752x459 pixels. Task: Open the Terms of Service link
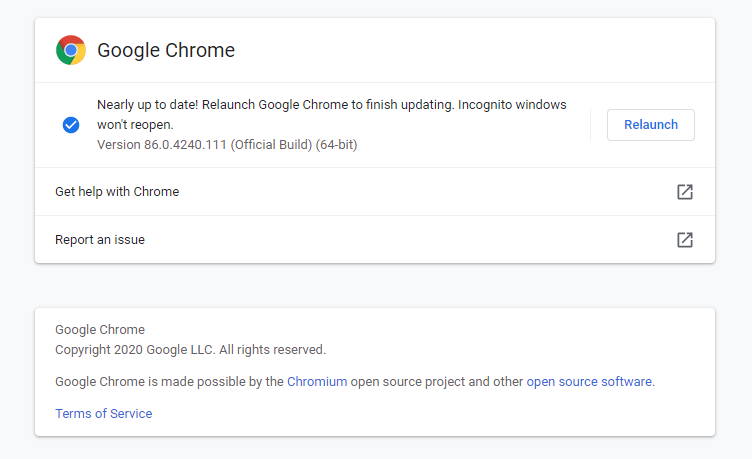pyautogui.click(x=104, y=413)
